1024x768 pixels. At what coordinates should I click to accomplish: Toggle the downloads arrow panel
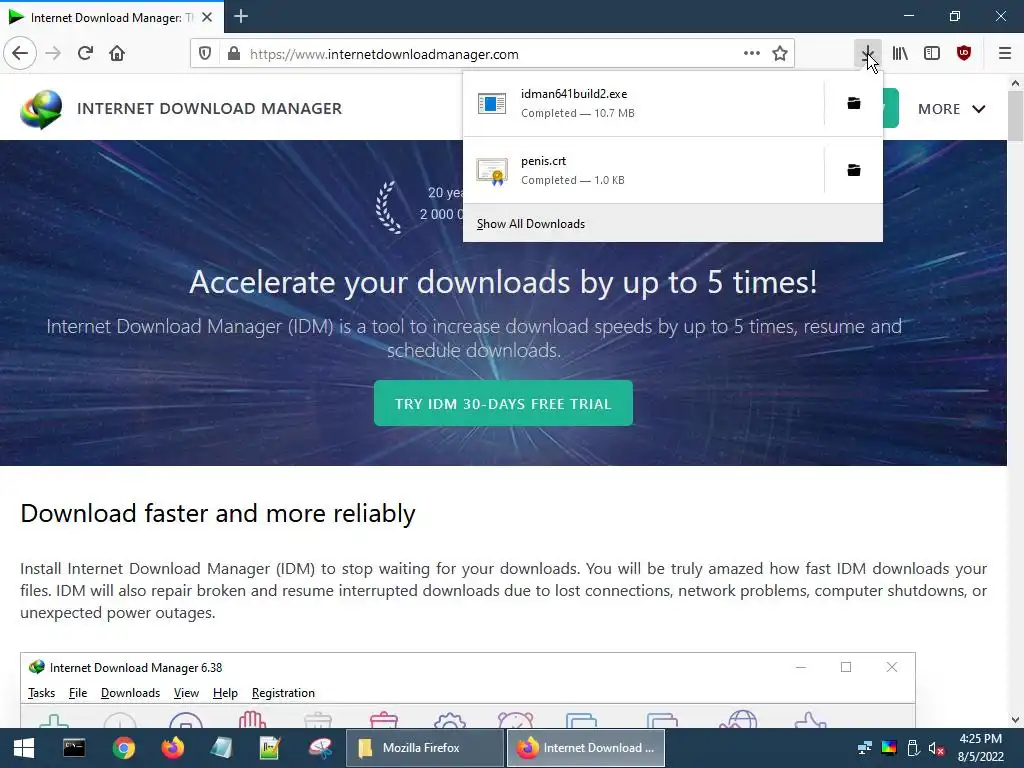click(867, 53)
